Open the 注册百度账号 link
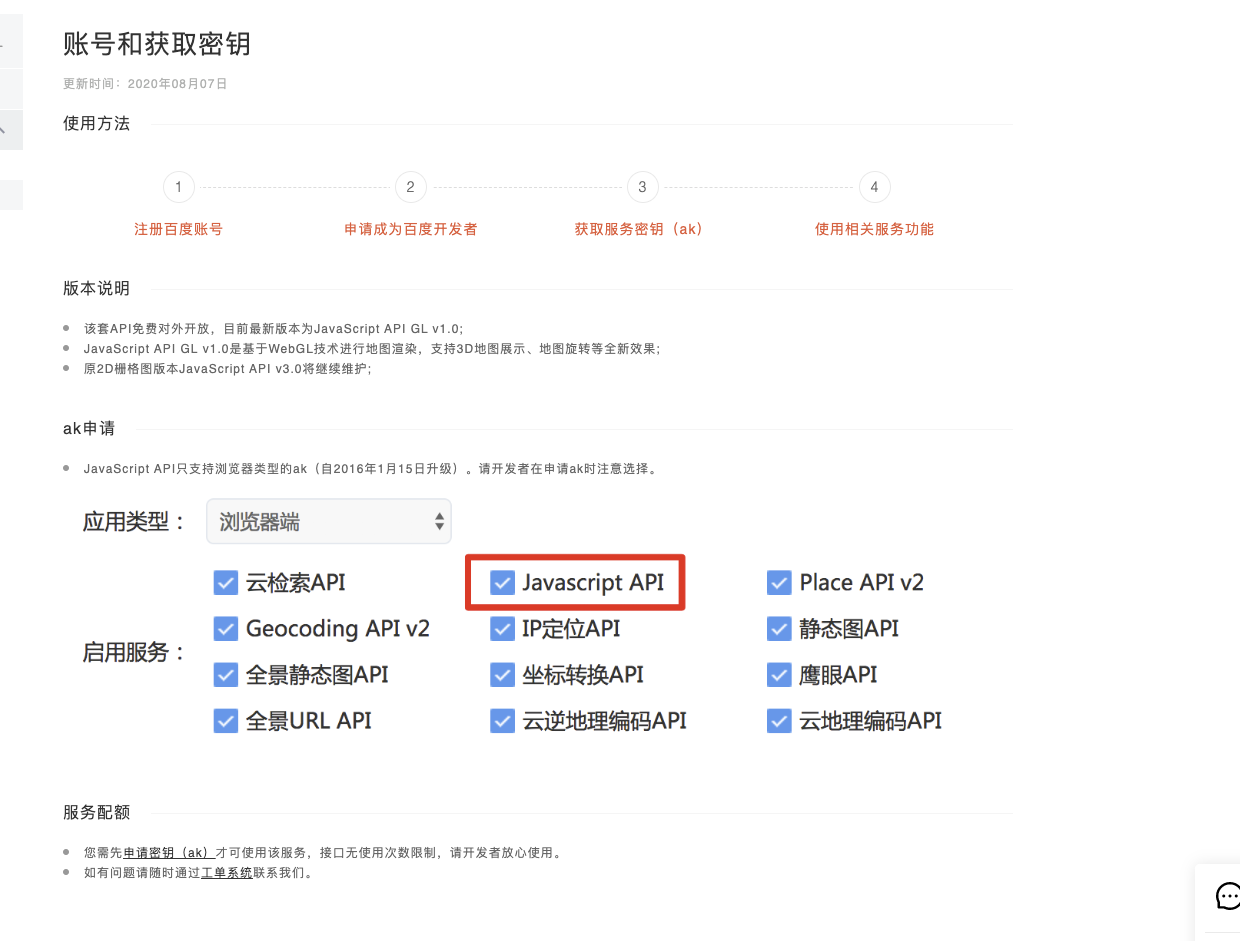 tap(178, 228)
